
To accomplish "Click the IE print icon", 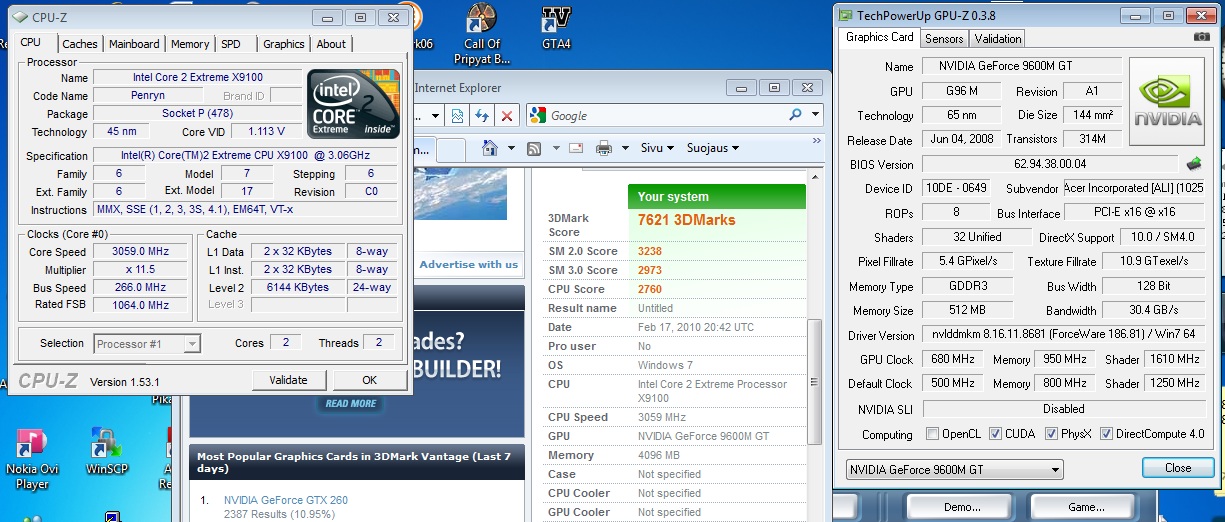I will tap(603, 148).
